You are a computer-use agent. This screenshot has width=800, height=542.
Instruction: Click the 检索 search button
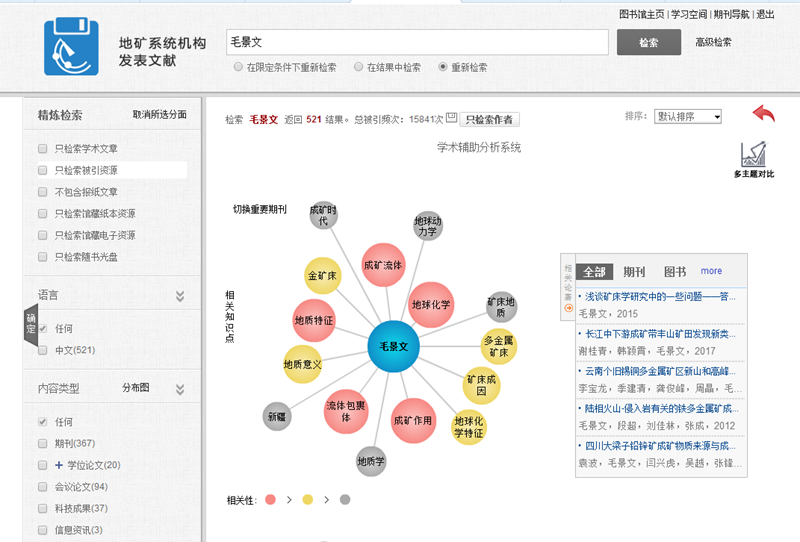pos(648,43)
